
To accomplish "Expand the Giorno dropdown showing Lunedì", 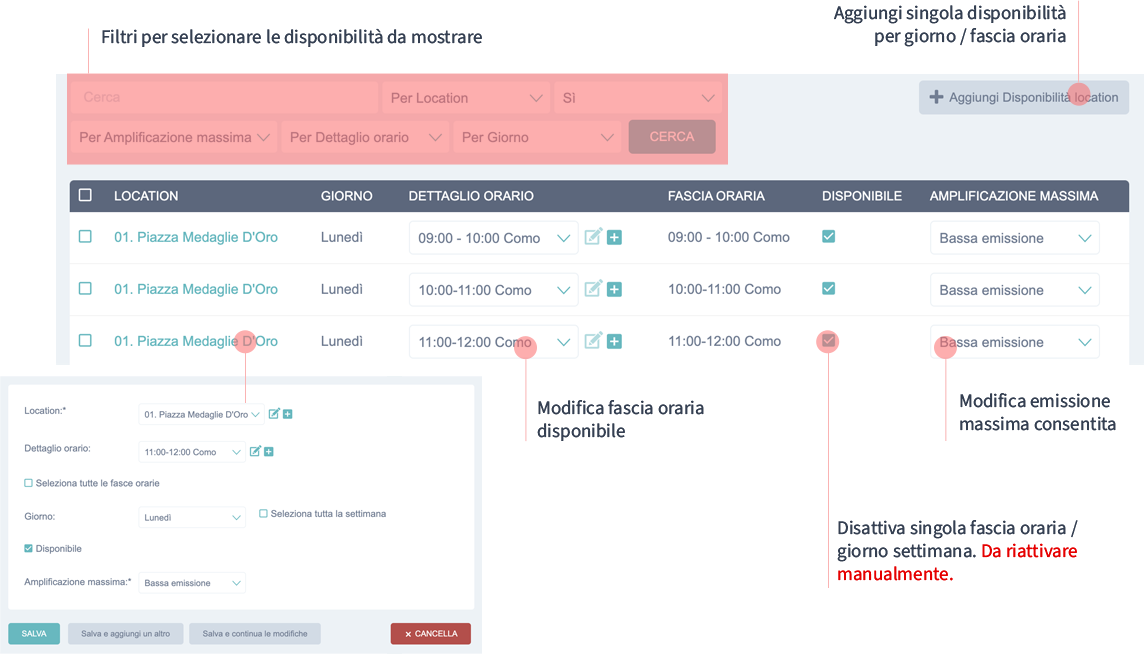I will pyautogui.click(x=191, y=517).
